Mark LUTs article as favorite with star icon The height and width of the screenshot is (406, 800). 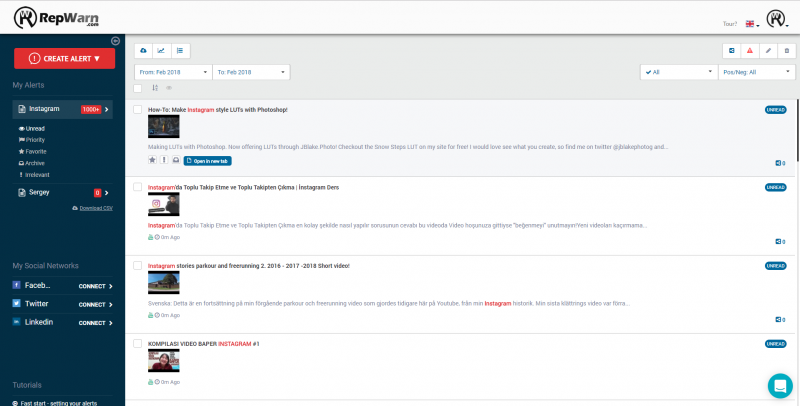click(x=152, y=160)
